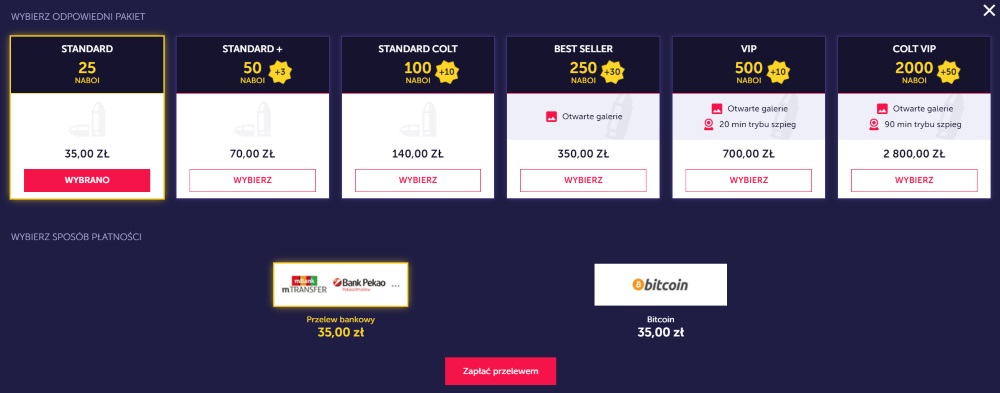Image resolution: width=1000 pixels, height=393 pixels.
Task: Click the bullet image in Standard package
Action: click(x=87, y=120)
